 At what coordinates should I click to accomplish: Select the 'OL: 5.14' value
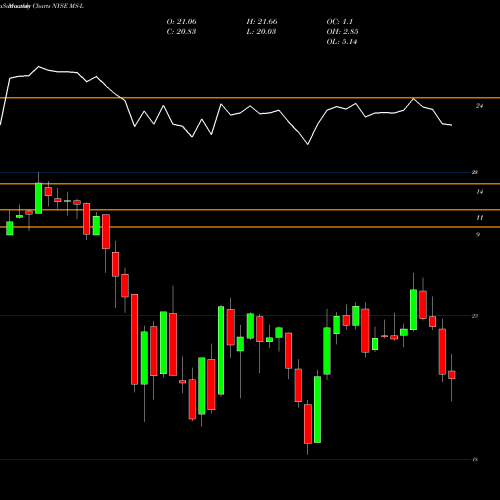pos(342,42)
